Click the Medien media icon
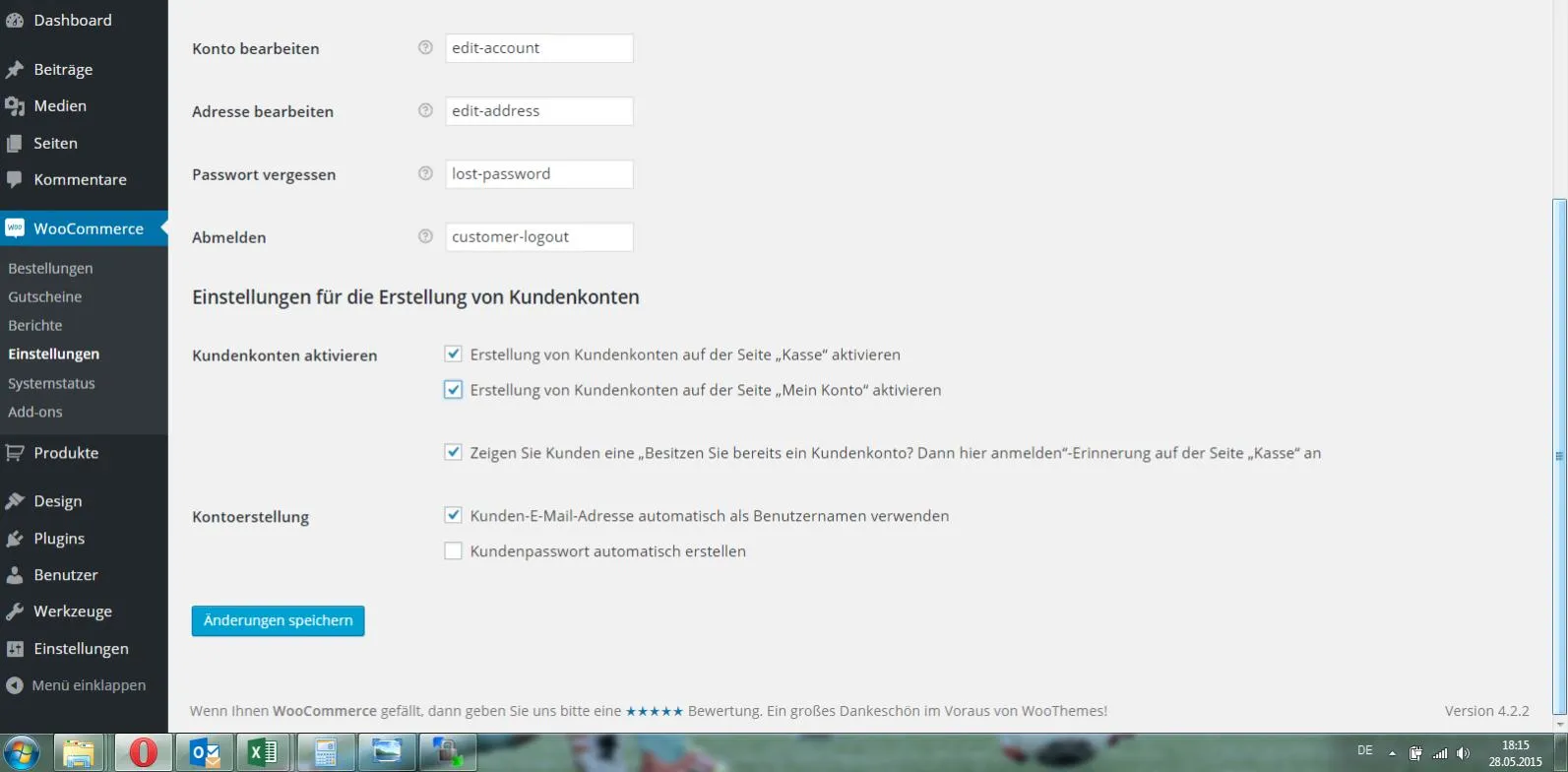1568x772 pixels. click(x=15, y=106)
